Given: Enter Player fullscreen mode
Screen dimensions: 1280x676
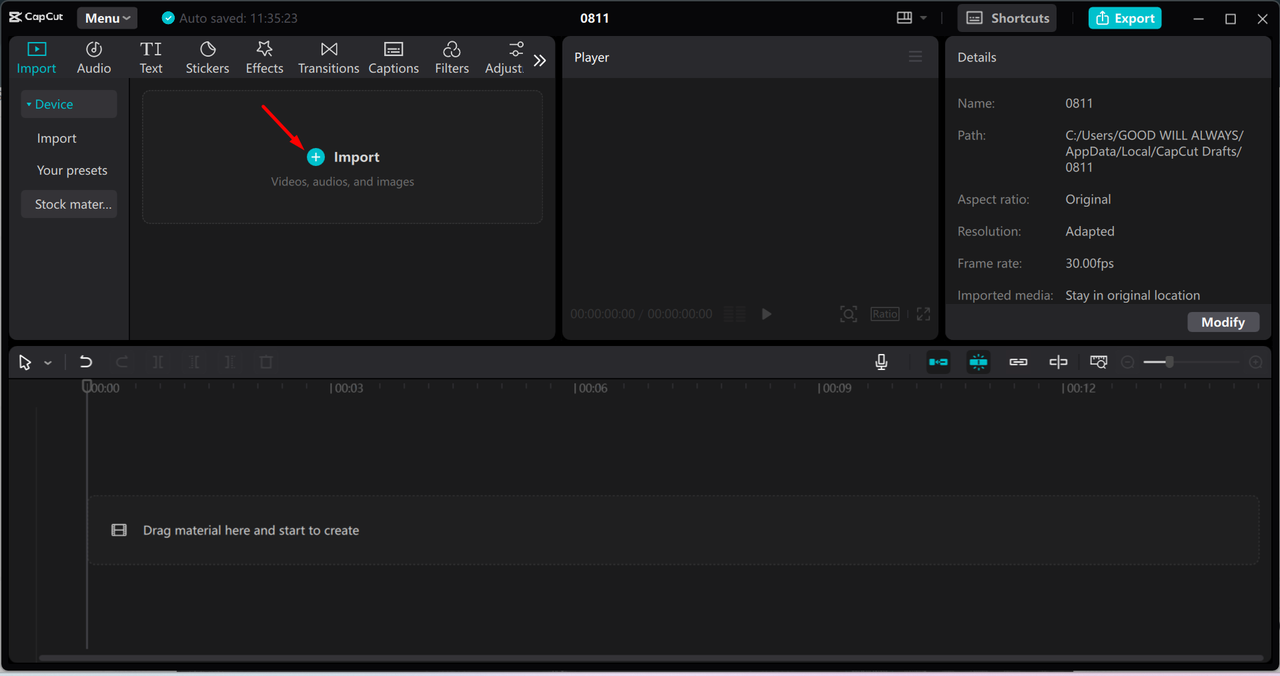Looking at the screenshot, I should point(923,314).
